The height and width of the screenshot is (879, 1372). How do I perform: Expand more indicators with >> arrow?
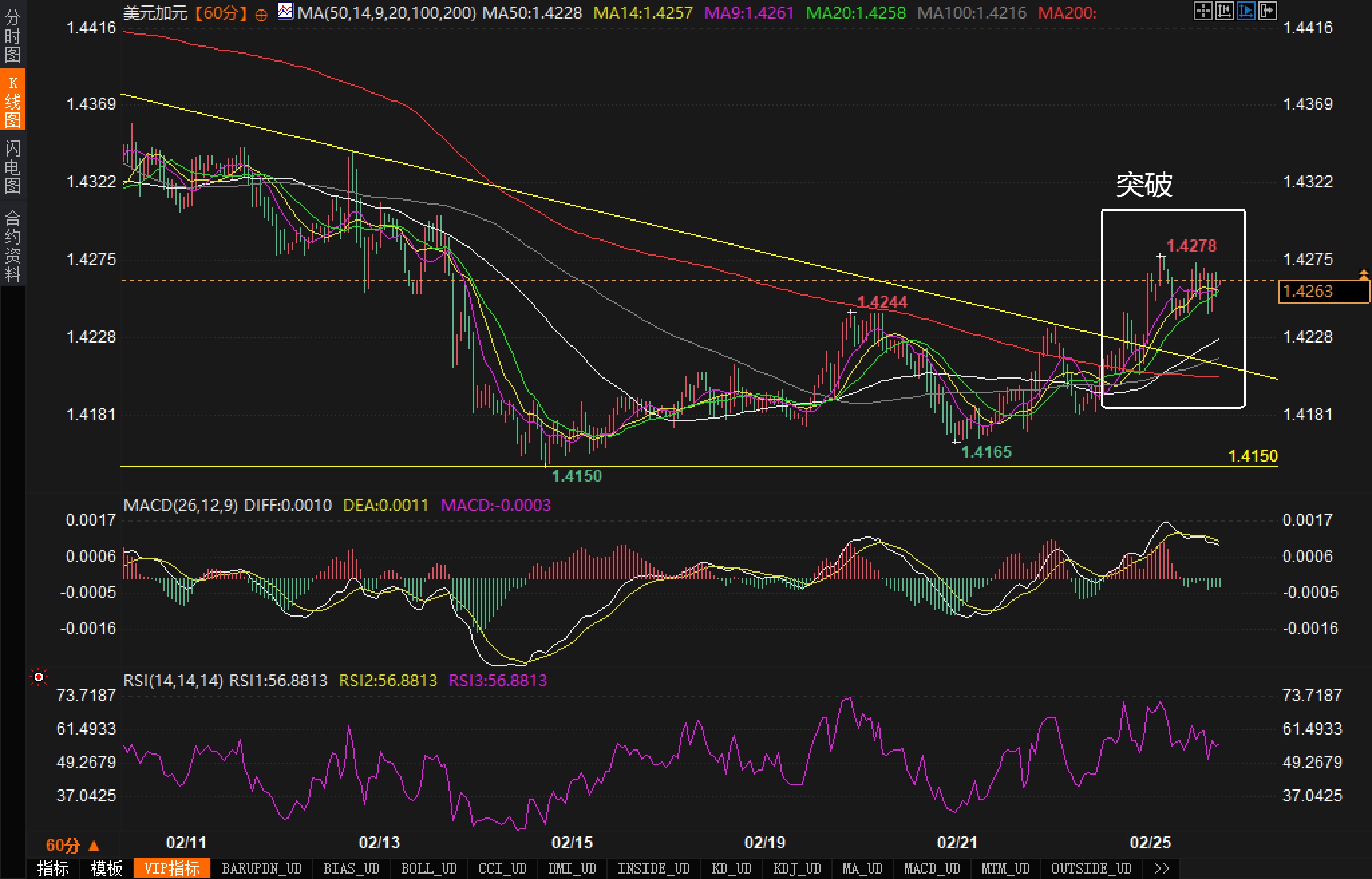click(1162, 868)
